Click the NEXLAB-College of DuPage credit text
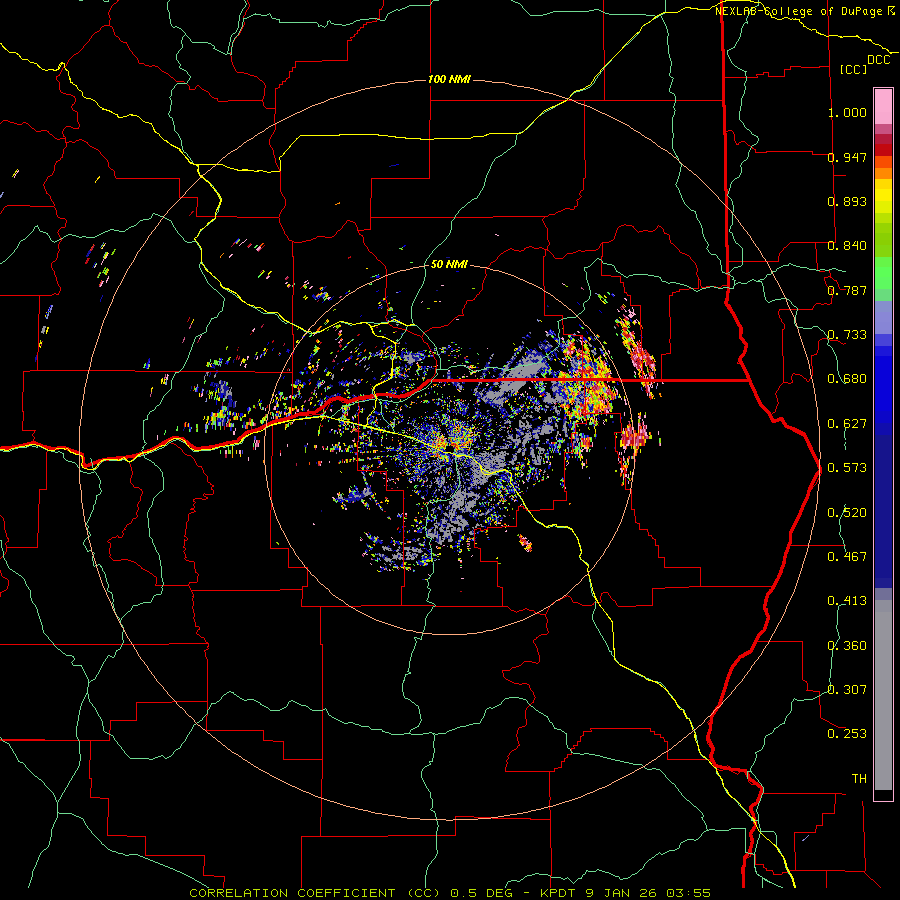The image size is (900, 900). pyautogui.click(x=799, y=11)
